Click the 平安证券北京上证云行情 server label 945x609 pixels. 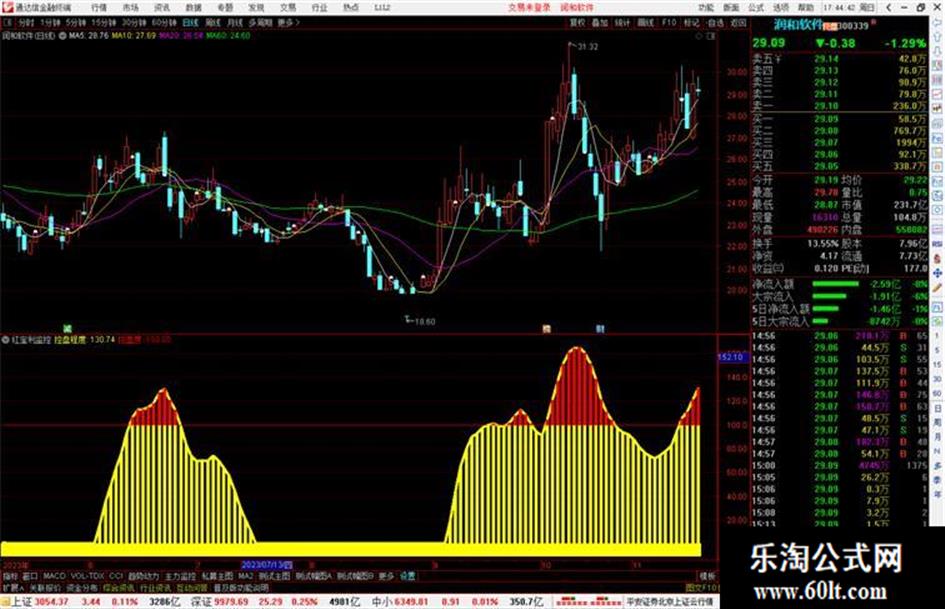[x=669, y=601]
